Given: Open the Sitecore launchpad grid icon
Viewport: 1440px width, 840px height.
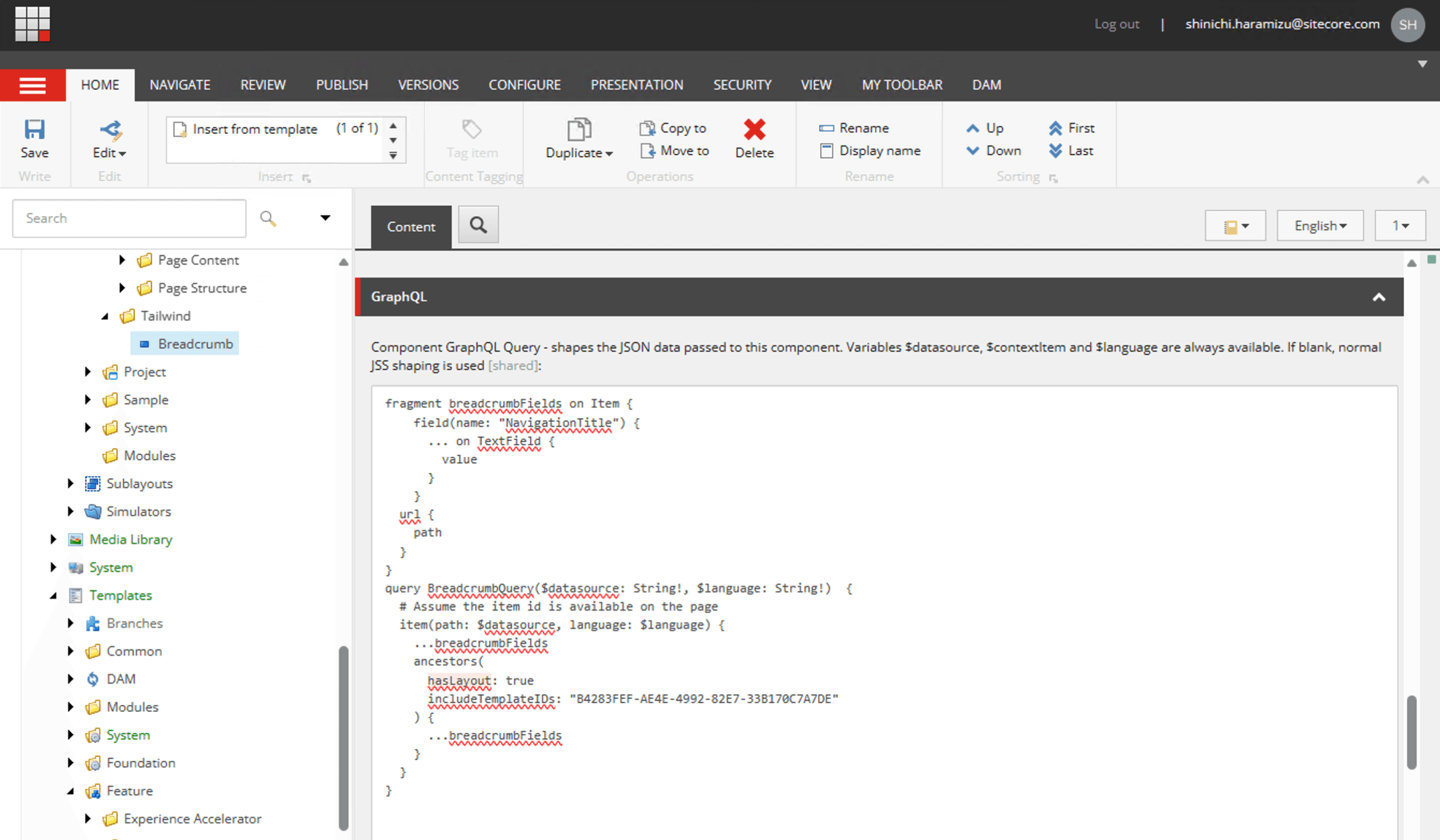Looking at the screenshot, I should point(32,24).
